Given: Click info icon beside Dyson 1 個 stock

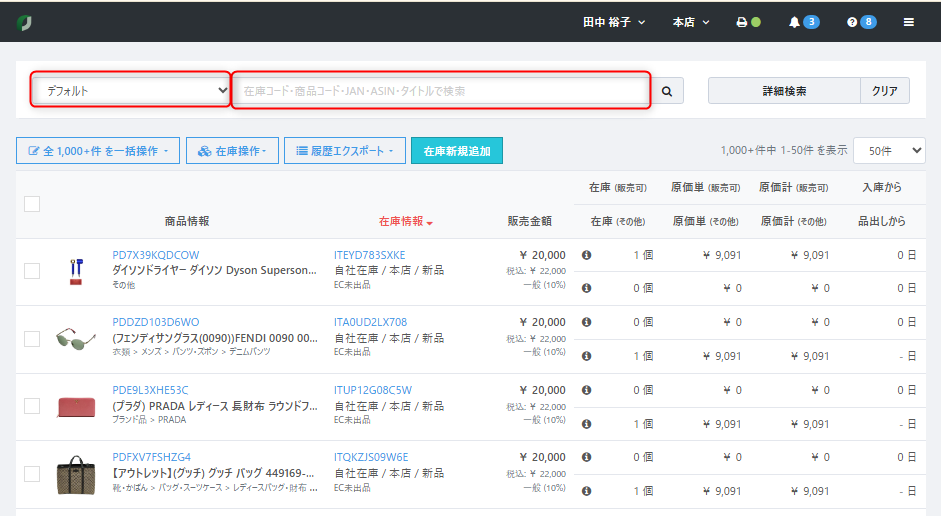Looking at the screenshot, I should (586, 255).
